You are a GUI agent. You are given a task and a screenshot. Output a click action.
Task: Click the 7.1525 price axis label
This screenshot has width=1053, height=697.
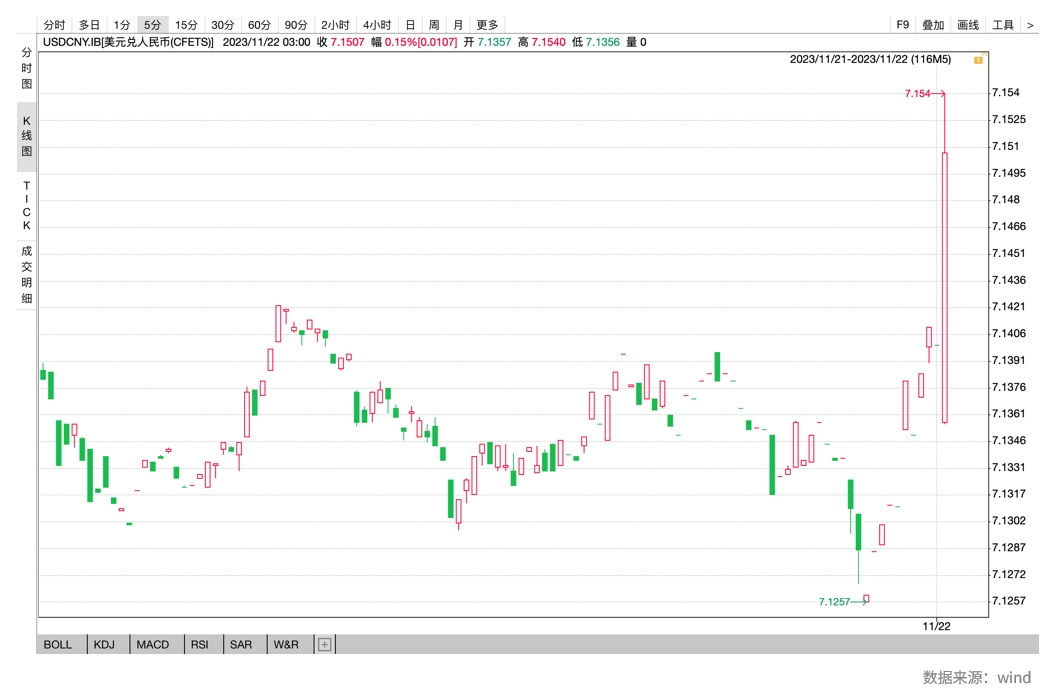click(1009, 119)
